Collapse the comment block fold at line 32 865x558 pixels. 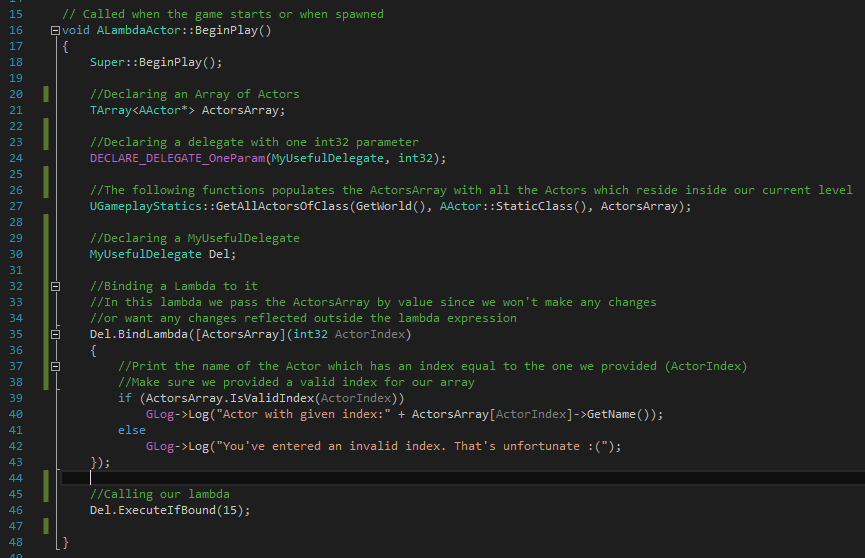point(55,286)
